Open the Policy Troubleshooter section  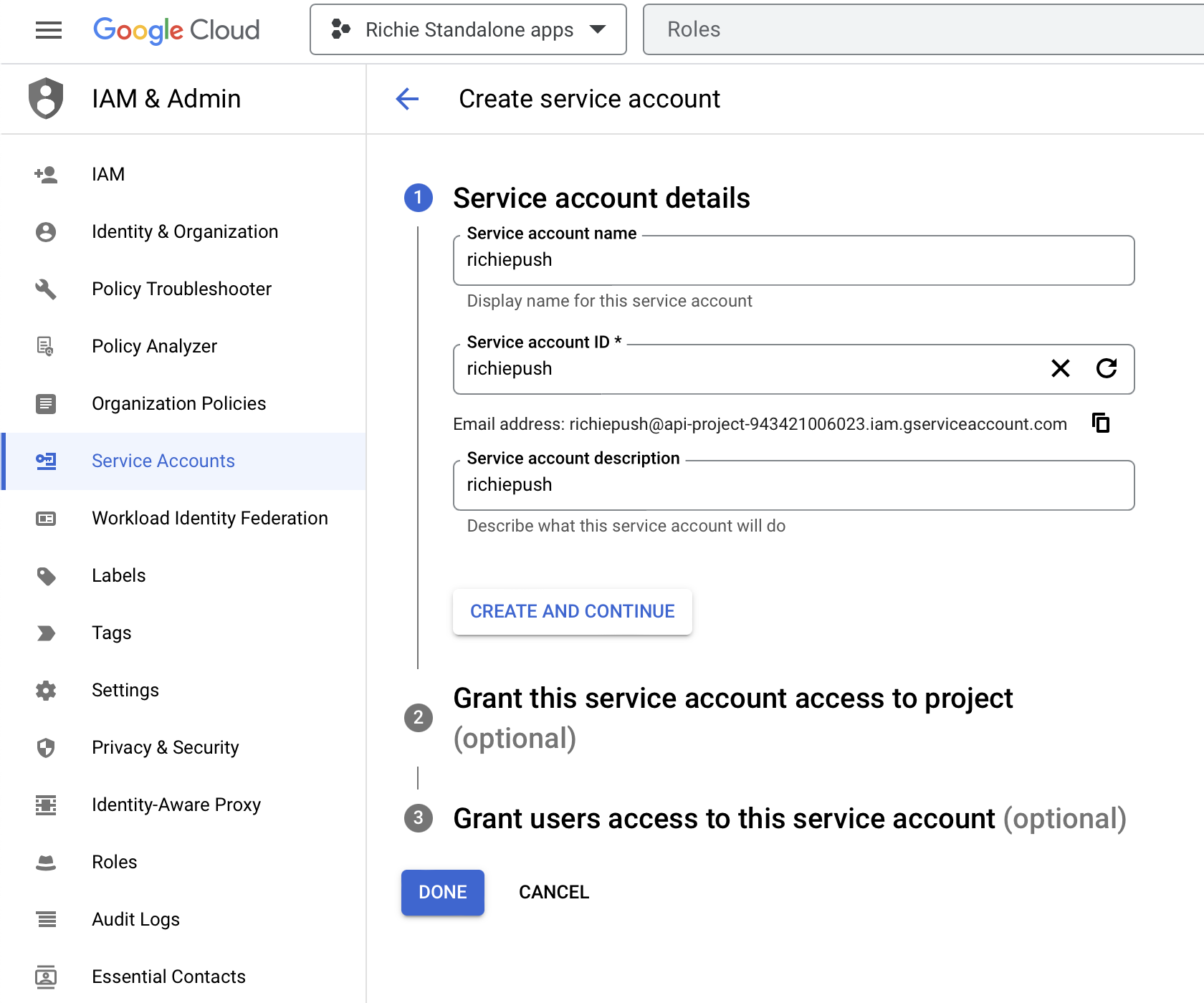coord(181,289)
